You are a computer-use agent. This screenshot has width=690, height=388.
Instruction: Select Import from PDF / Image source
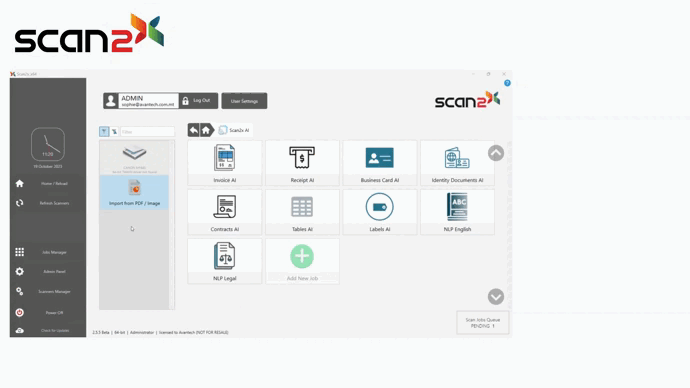click(134, 192)
